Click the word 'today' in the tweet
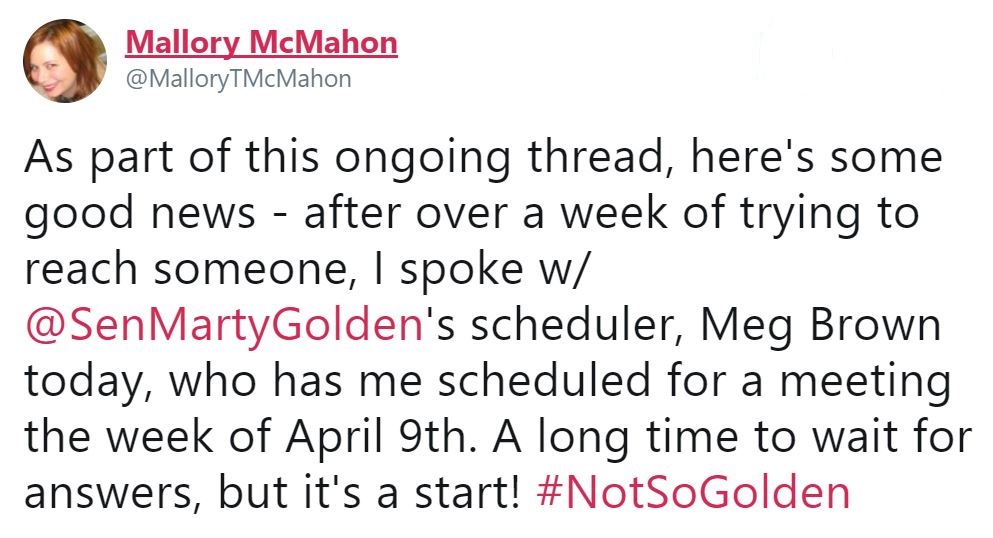The height and width of the screenshot is (538, 993). (90, 382)
